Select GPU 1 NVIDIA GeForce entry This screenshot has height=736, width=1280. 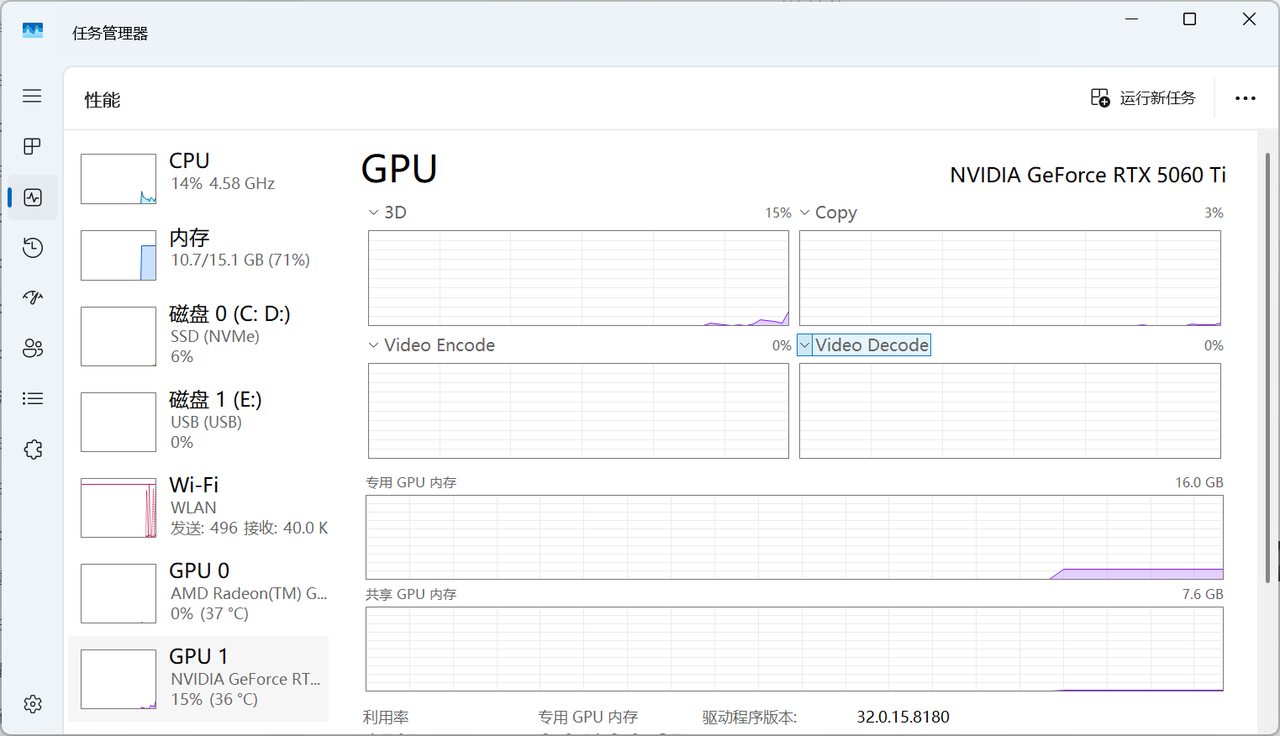pos(198,679)
